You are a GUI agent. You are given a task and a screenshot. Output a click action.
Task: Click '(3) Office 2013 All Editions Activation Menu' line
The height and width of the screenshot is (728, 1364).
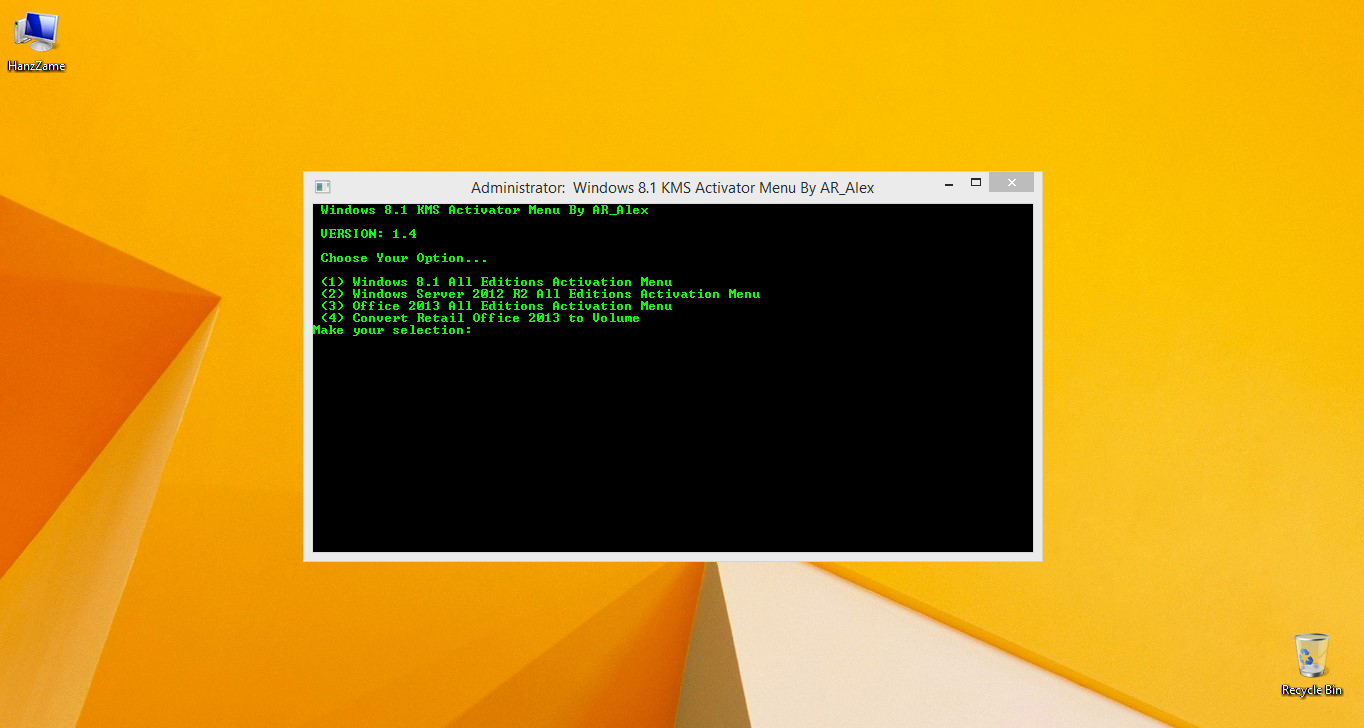(496, 306)
